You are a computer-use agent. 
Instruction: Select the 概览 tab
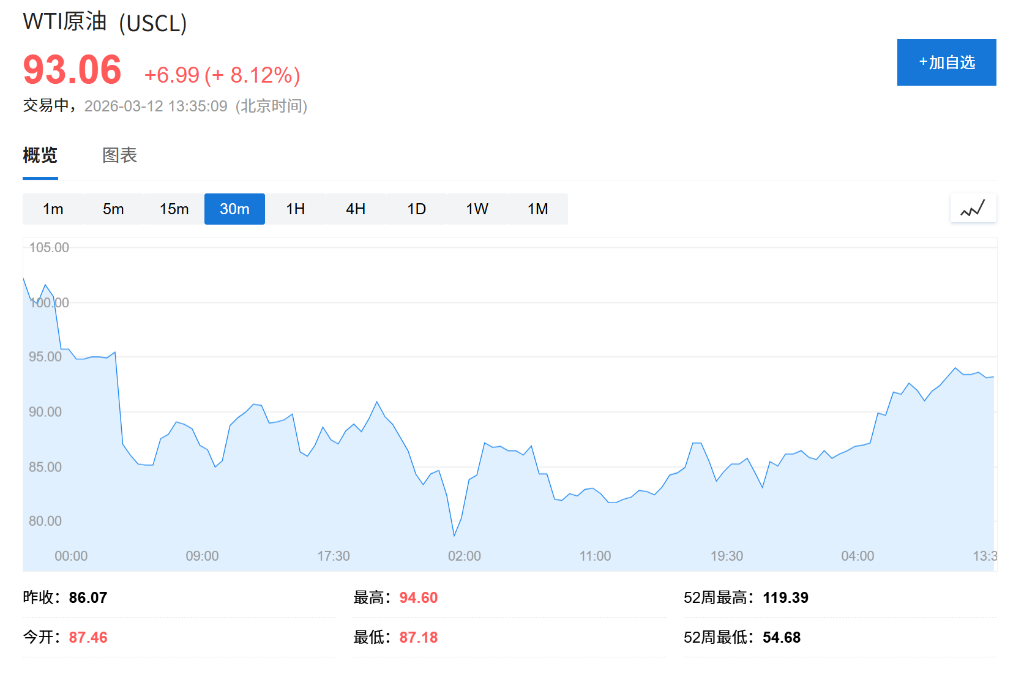(x=38, y=155)
